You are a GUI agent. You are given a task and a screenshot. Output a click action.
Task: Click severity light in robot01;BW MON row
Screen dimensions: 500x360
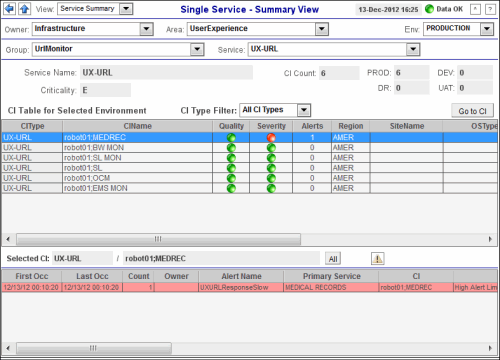[x=271, y=148]
